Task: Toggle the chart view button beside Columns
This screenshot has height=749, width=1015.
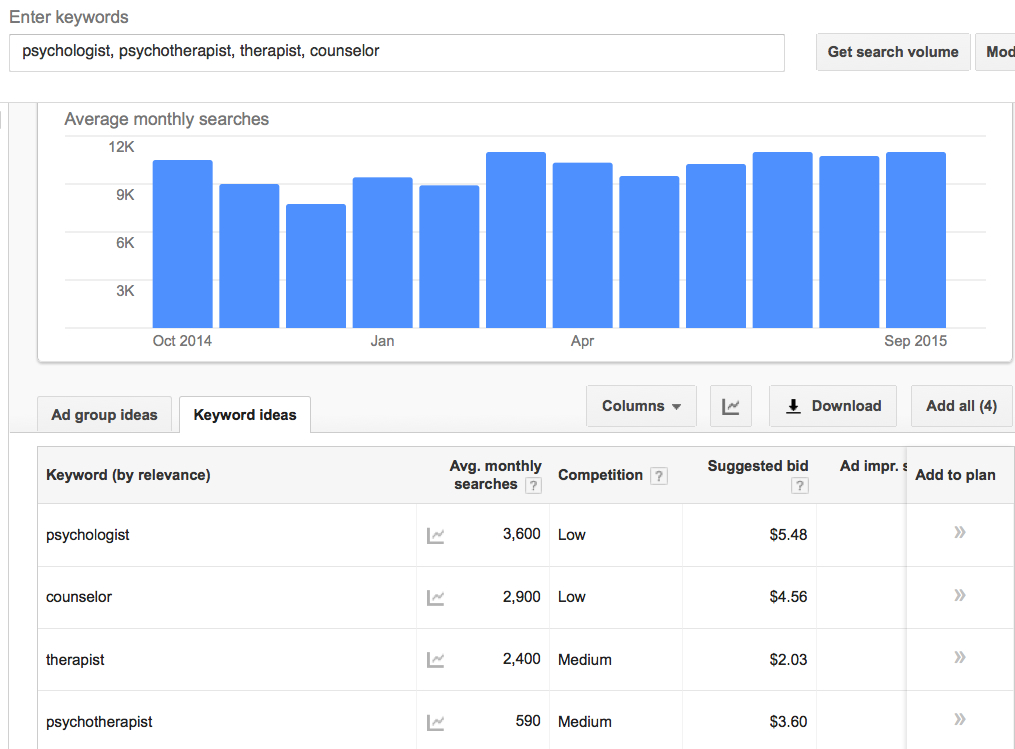Action: click(x=731, y=406)
